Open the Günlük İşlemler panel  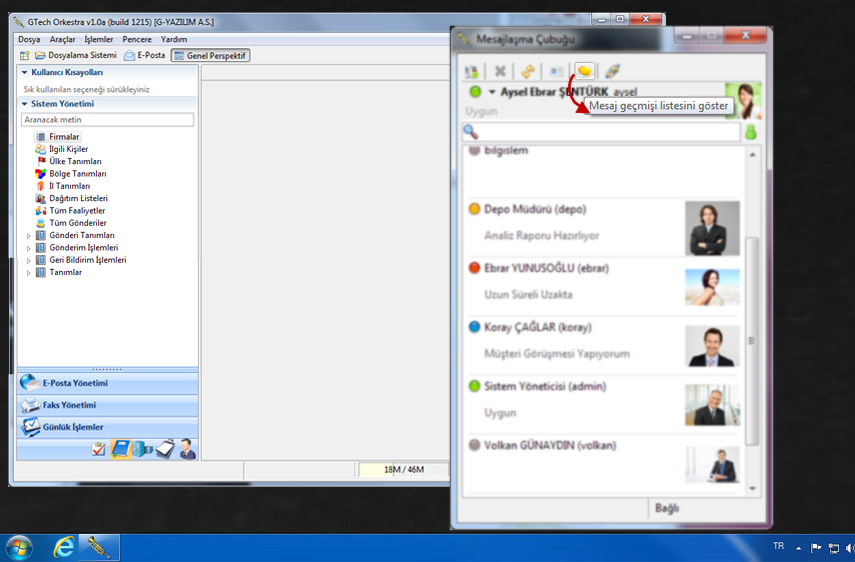[x=72, y=427]
